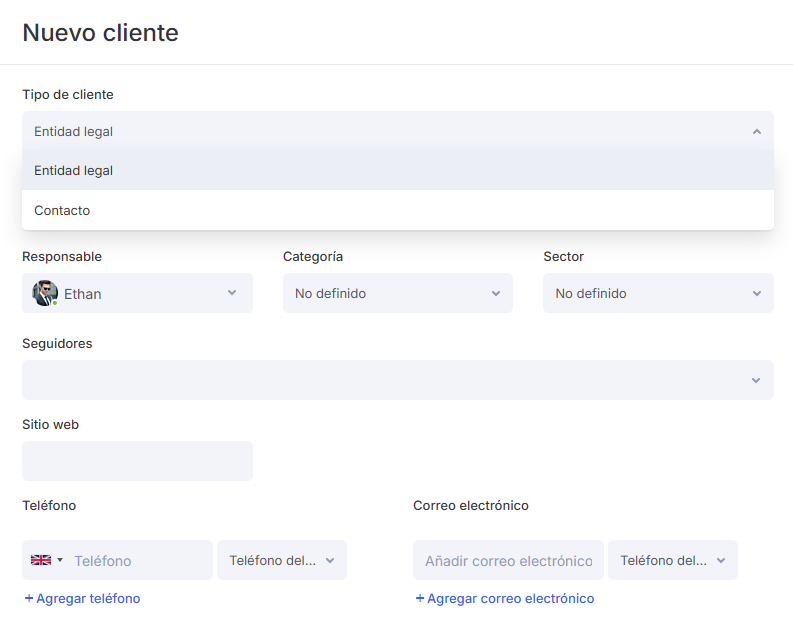Open the Categoría dropdown
Image resolution: width=793 pixels, height=634 pixels.
(398, 293)
